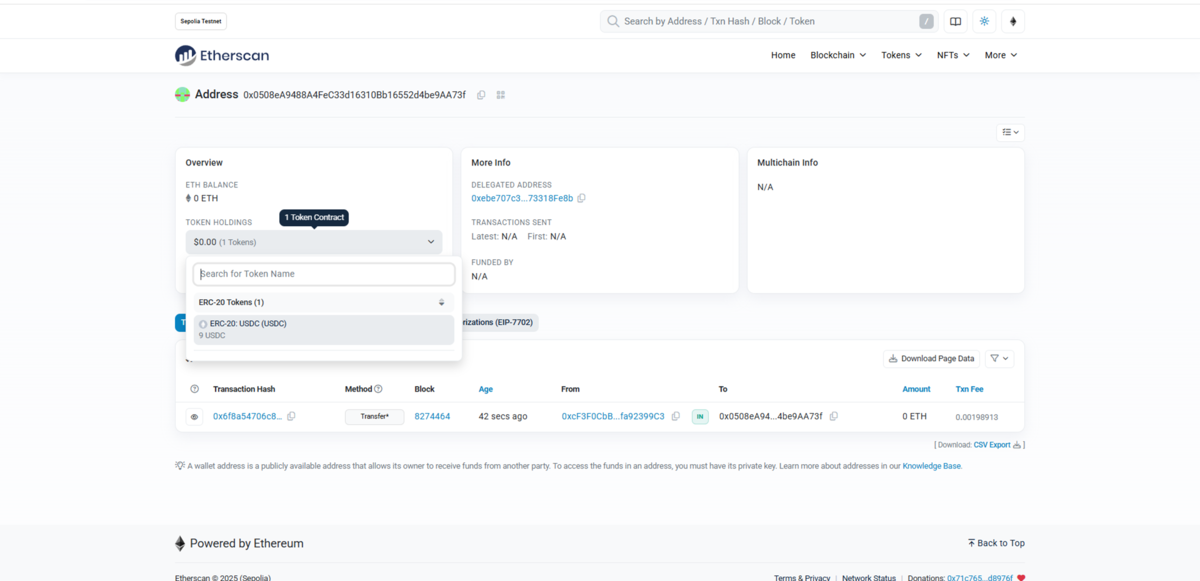Click Download Page Data button
The width and height of the screenshot is (1200, 581).
931,358
